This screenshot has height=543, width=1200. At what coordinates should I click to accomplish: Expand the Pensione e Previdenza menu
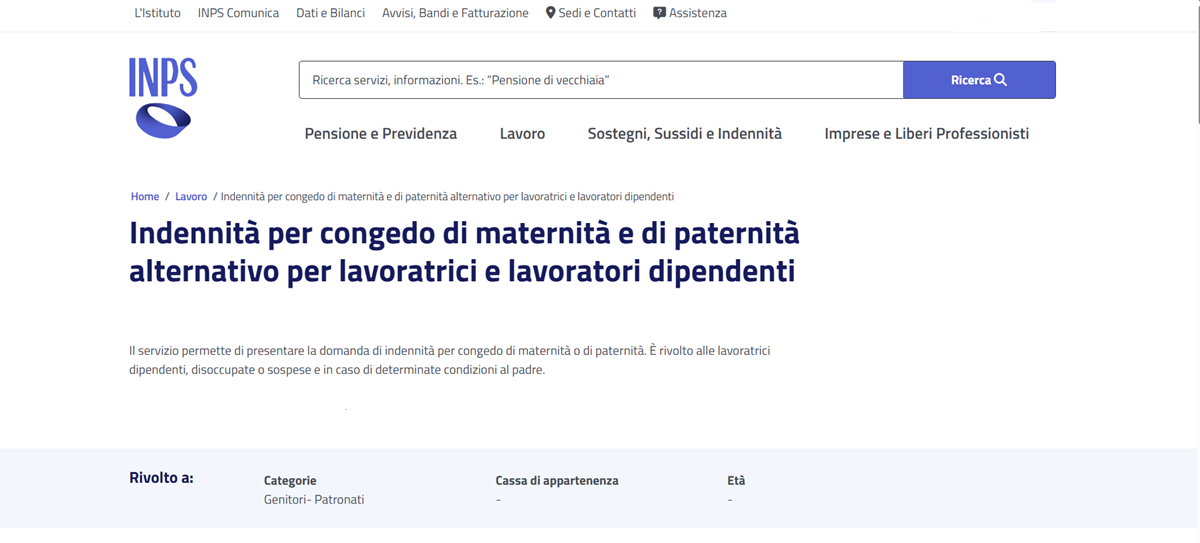(x=381, y=133)
